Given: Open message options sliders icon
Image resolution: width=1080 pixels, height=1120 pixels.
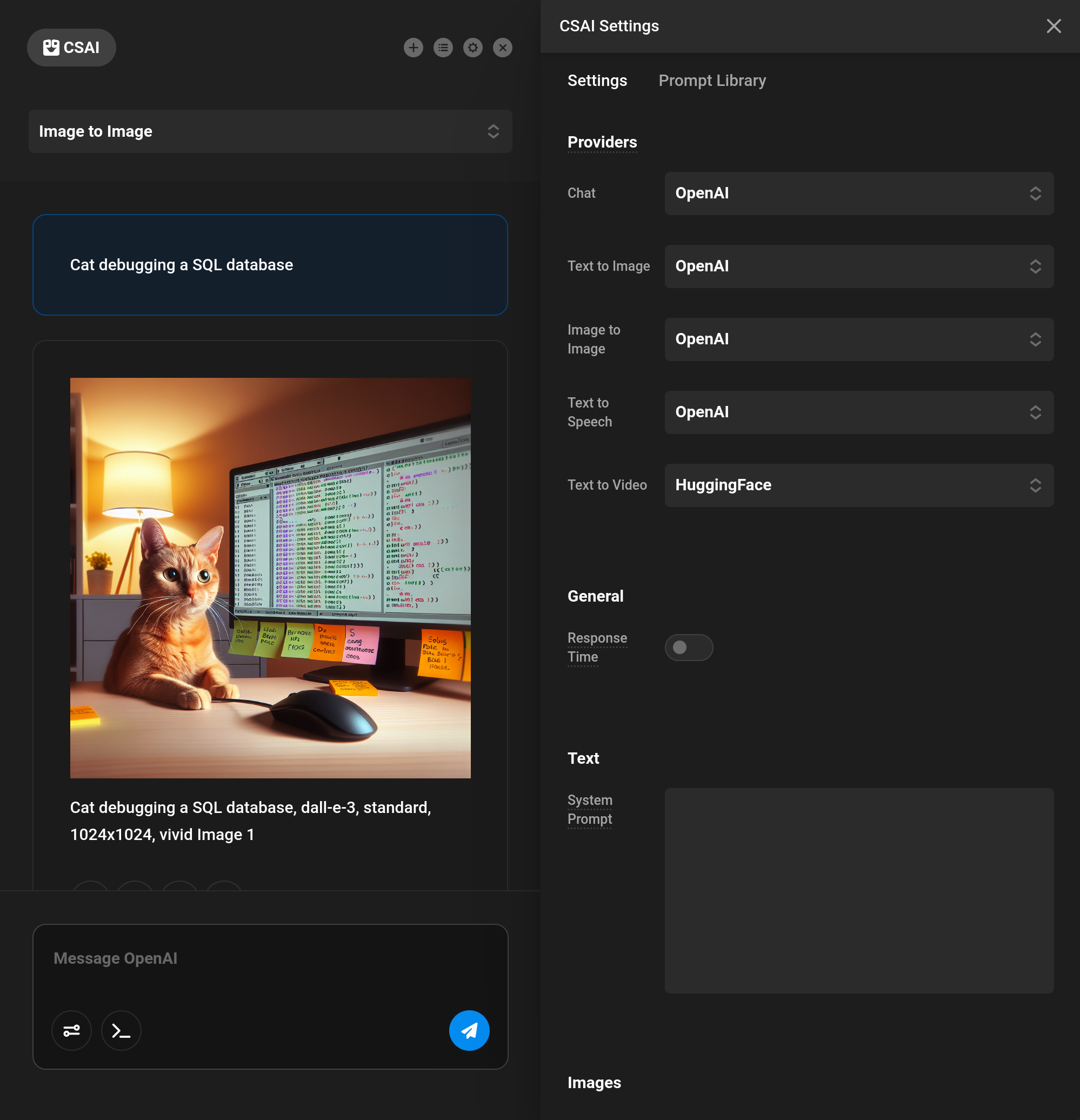Looking at the screenshot, I should coord(71,1030).
